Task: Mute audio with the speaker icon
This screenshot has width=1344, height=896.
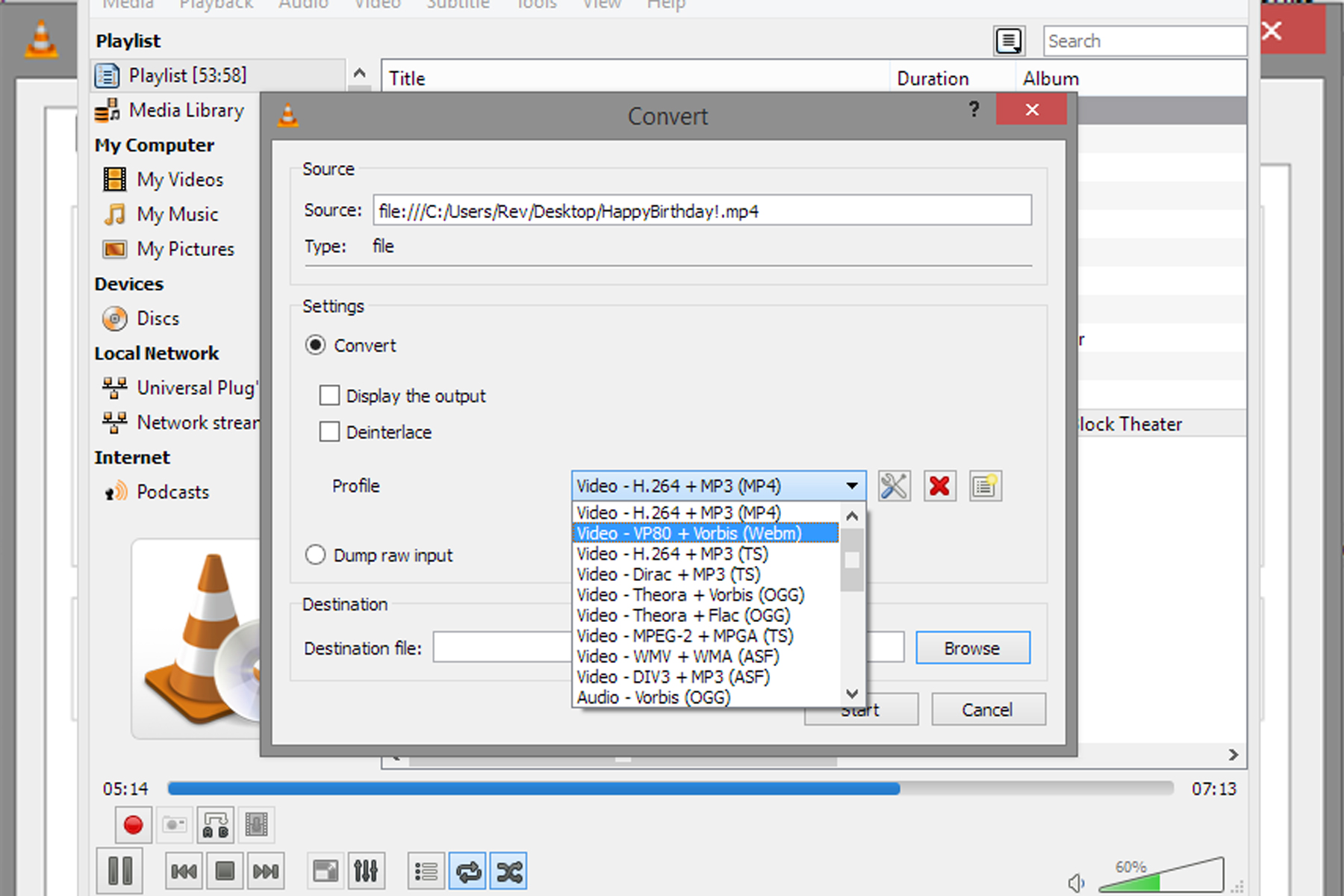Action: click(1076, 883)
